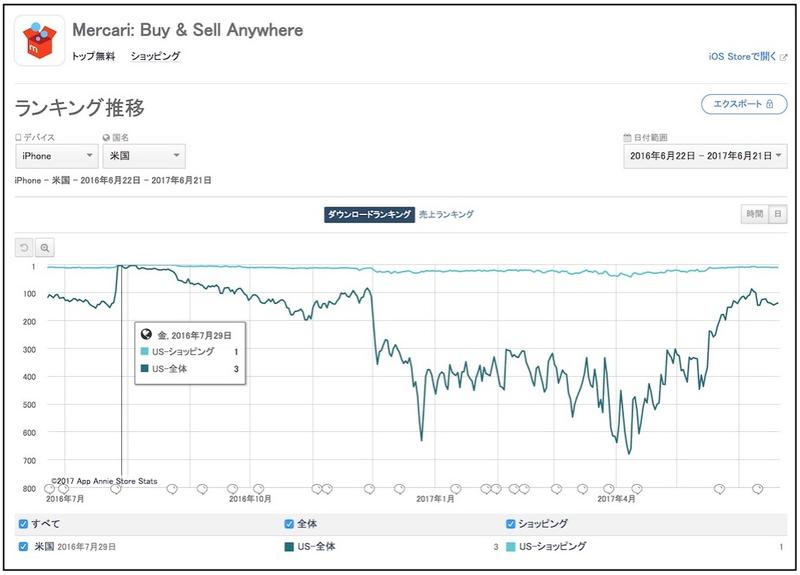Expand the date range dropdown
Screen dimensions: 800x575
[x=705, y=156]
